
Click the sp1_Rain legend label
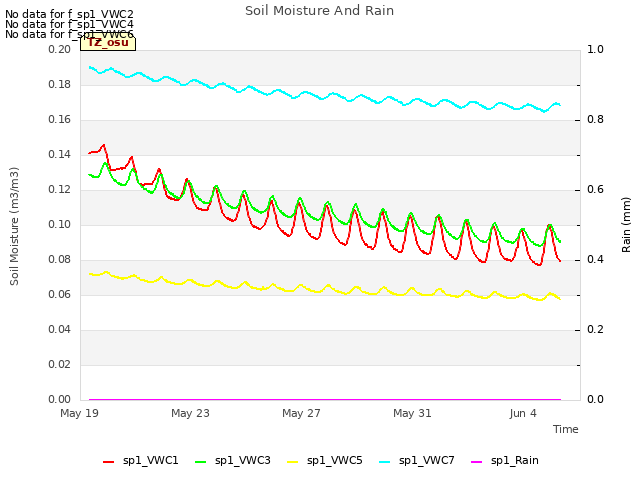tap(514, 460)
